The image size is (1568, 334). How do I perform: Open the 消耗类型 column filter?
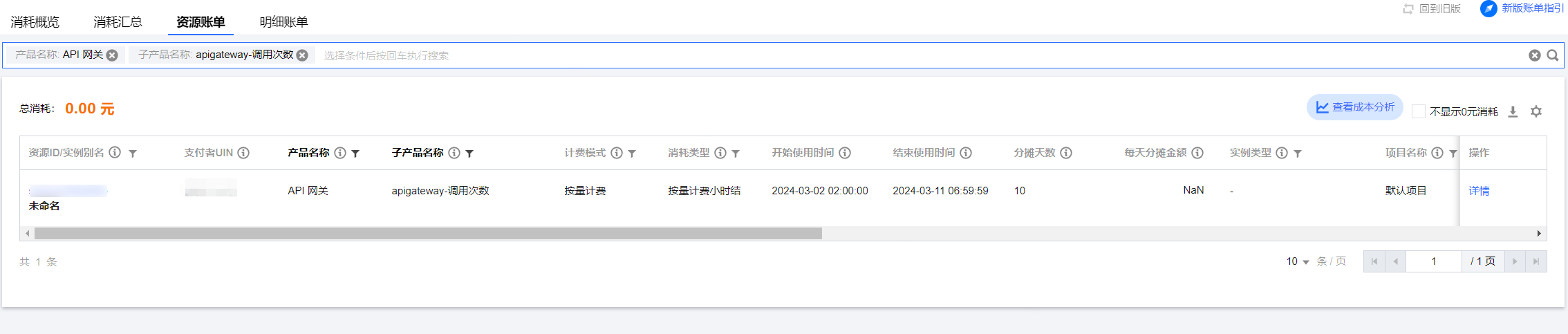736,154
